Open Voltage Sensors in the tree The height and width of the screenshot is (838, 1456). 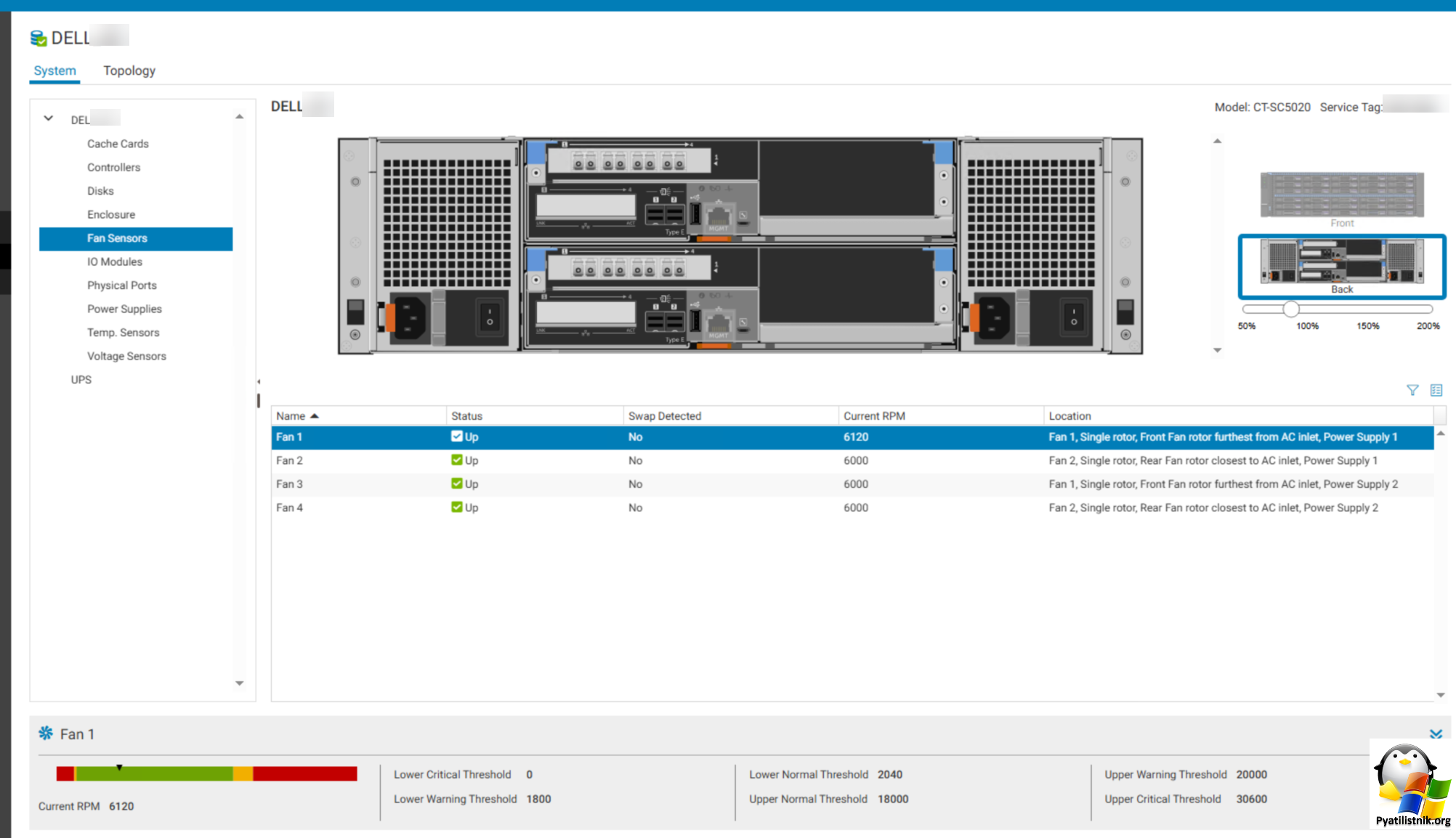126,356
